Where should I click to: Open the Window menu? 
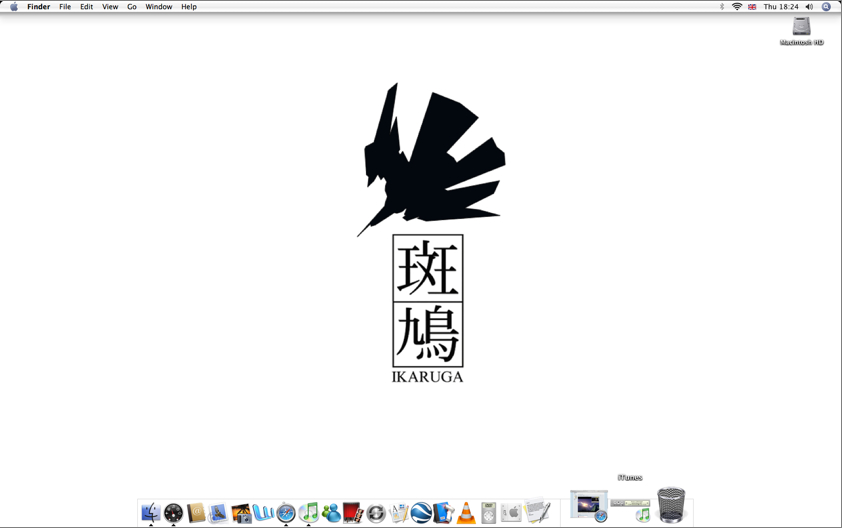(x=158, y=7)
